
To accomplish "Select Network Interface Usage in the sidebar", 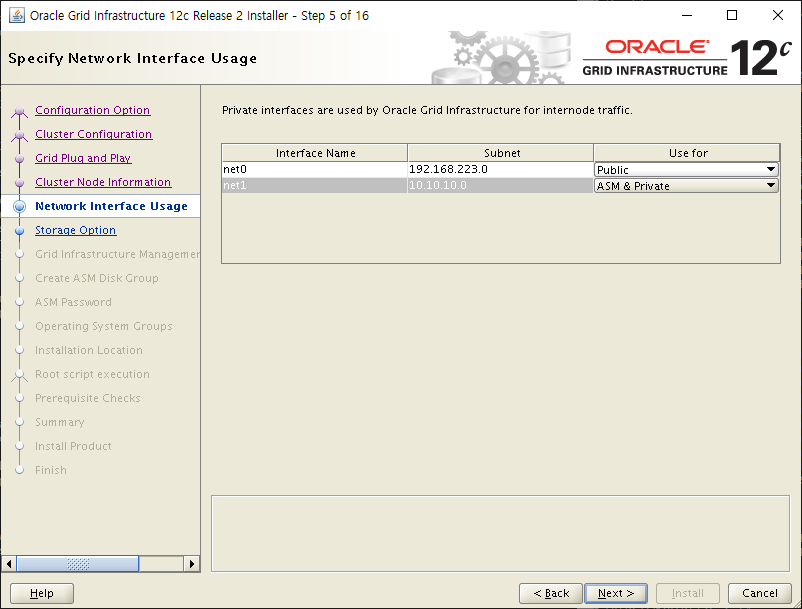I will pyautogui.click(x=112, y=206).
